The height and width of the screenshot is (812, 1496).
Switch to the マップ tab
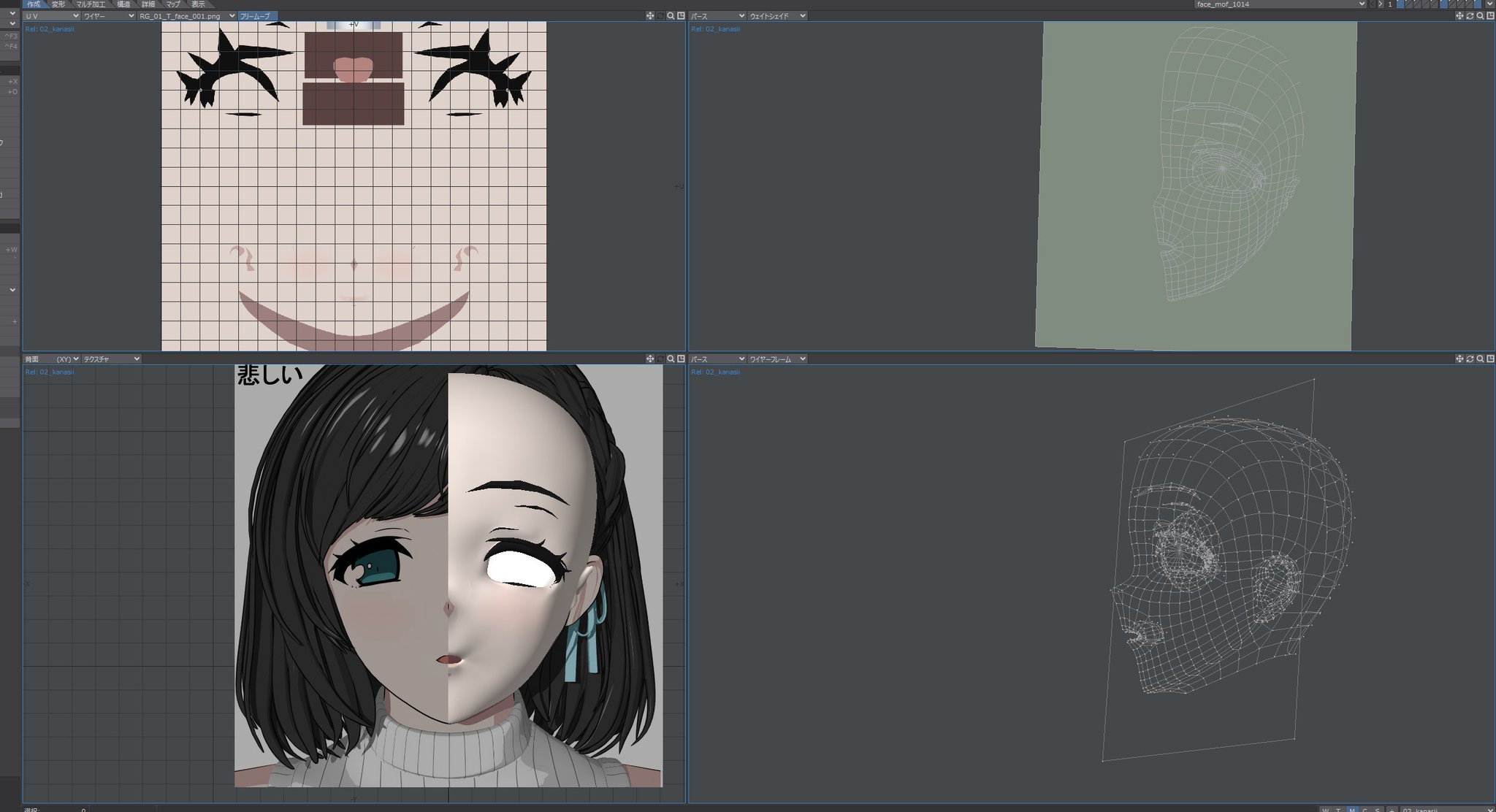coord(172,4)
